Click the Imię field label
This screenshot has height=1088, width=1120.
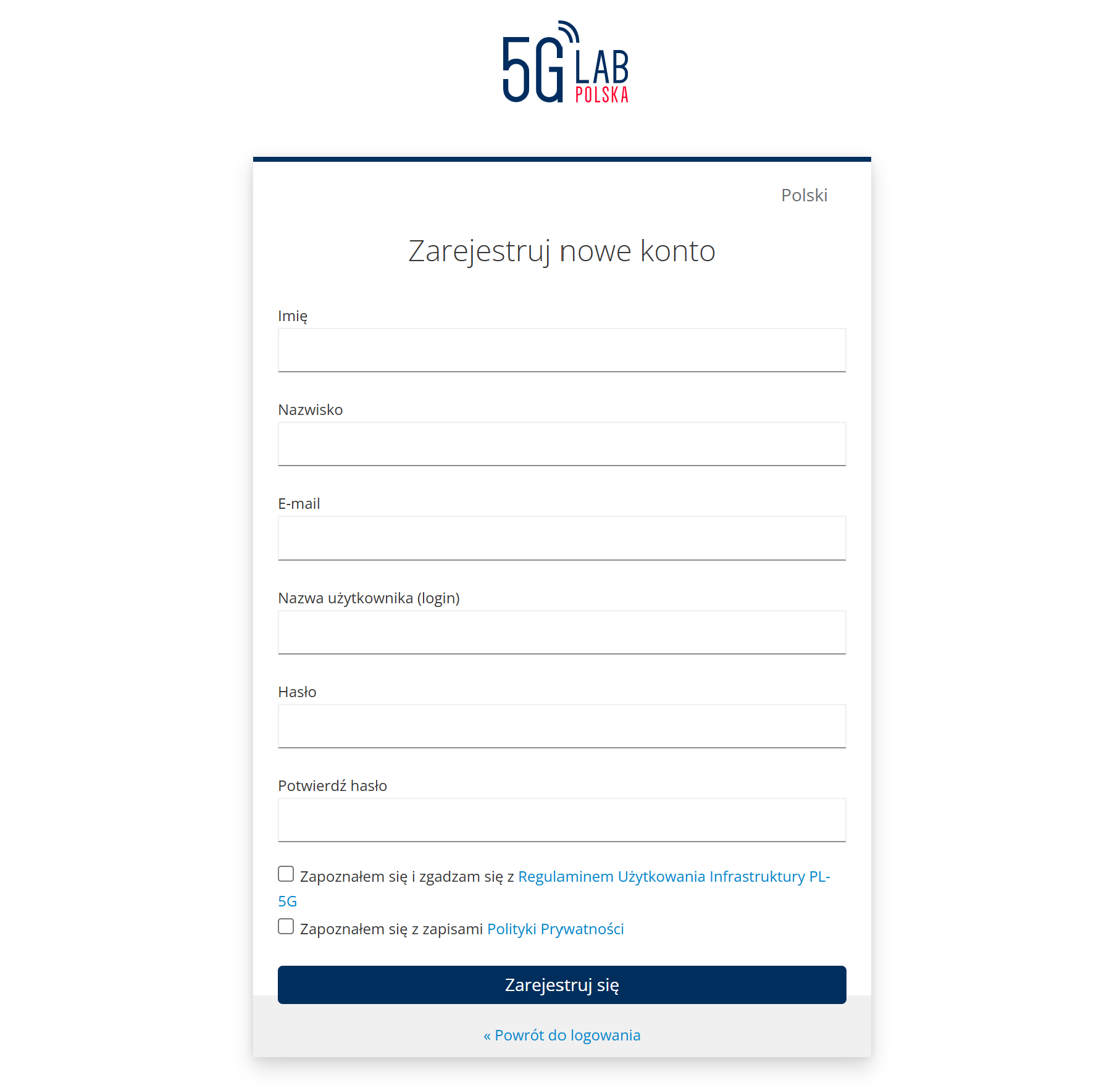(x=293, y=316)
